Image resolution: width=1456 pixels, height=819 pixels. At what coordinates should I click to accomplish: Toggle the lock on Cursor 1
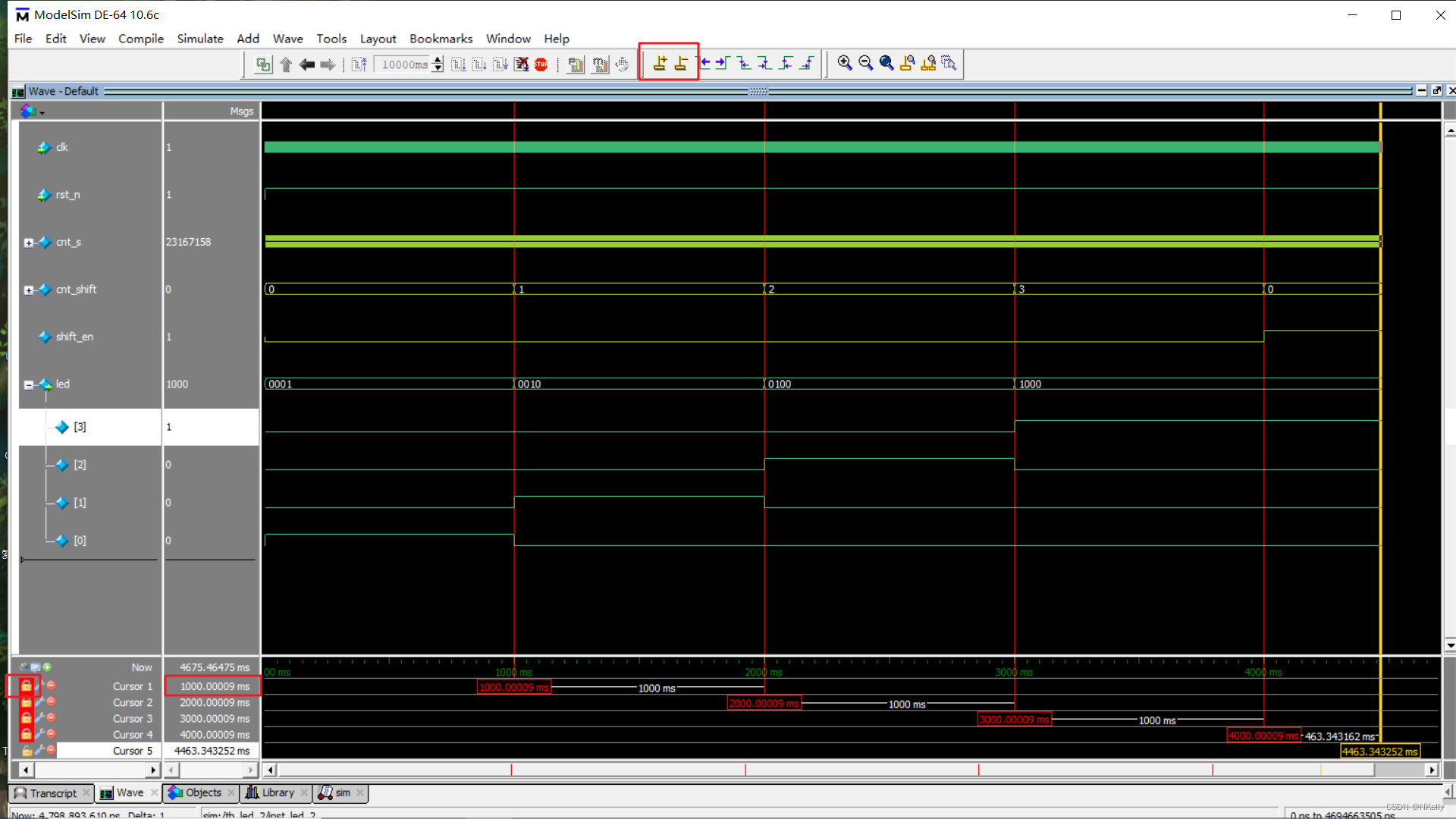(x=26, y=686)
